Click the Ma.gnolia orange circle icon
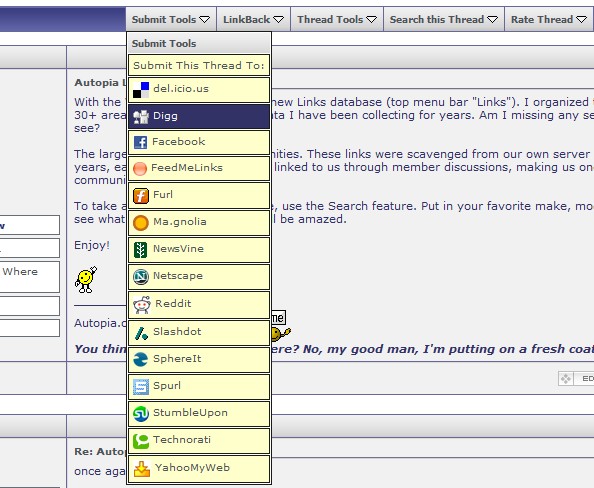 pos(141,223)
